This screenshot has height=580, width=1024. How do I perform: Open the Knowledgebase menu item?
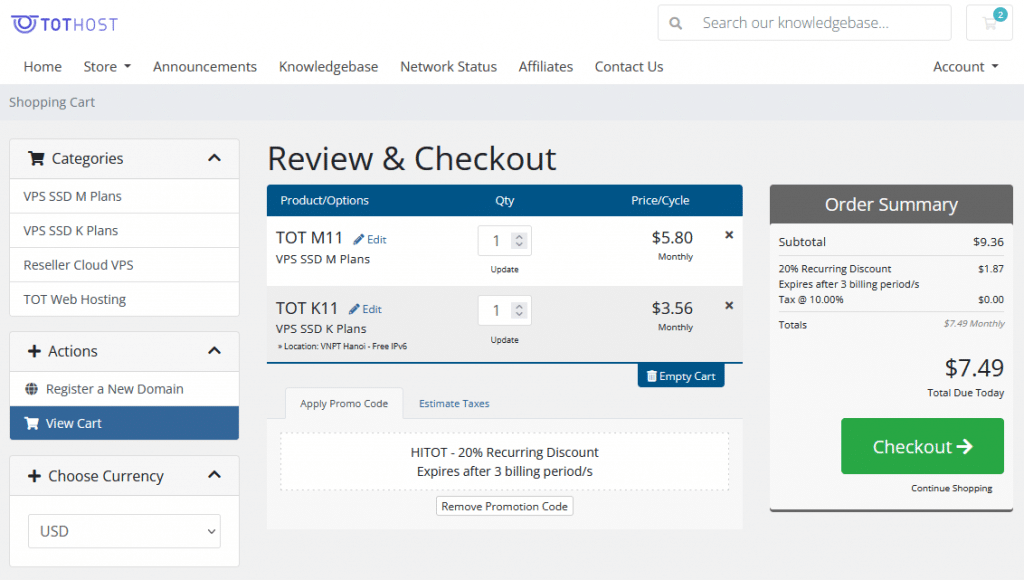(328, 67)
